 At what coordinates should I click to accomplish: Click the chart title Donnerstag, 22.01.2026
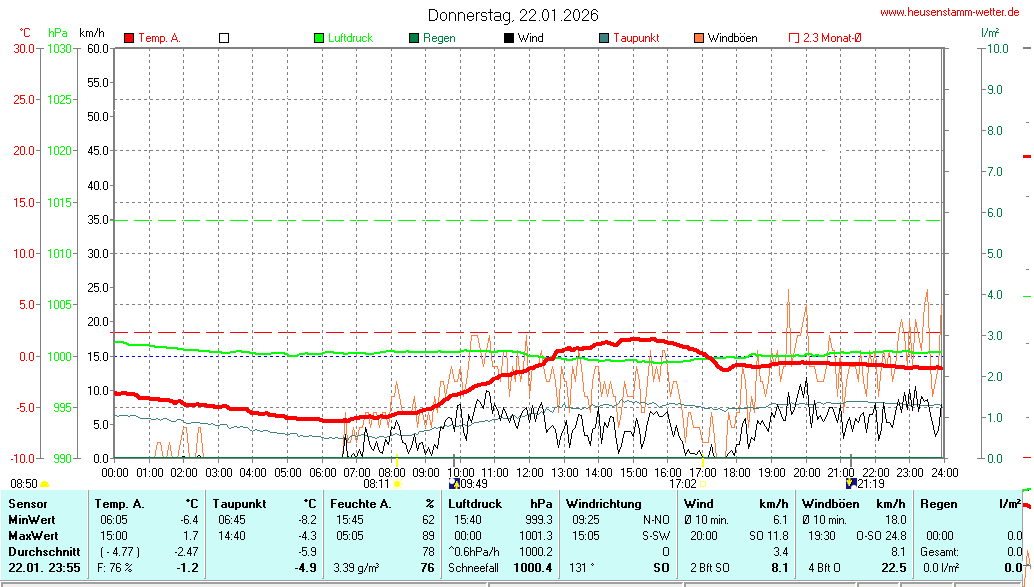513,15
